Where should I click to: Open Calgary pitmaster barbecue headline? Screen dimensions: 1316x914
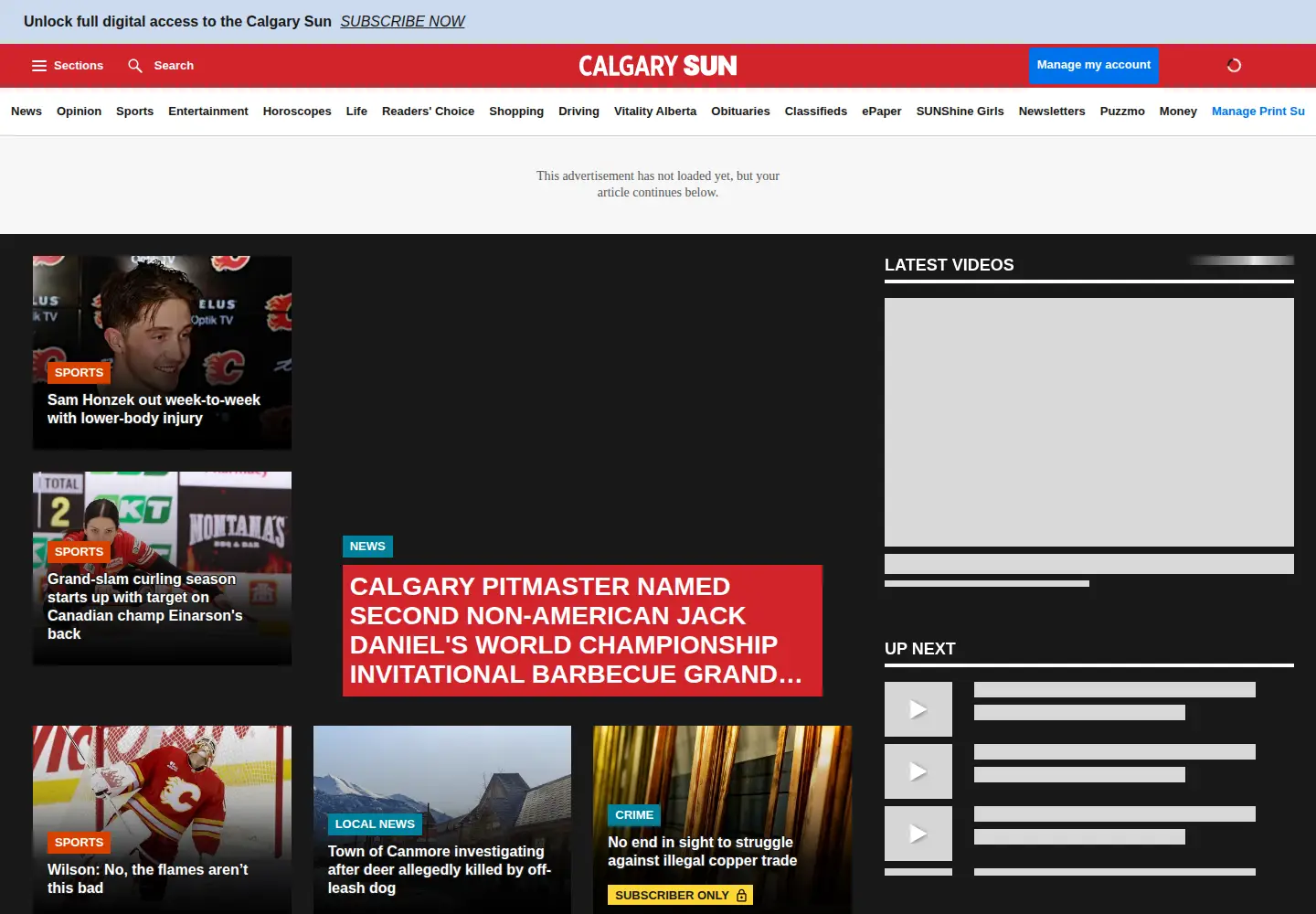pyautogui.click(x=582, y=631)
